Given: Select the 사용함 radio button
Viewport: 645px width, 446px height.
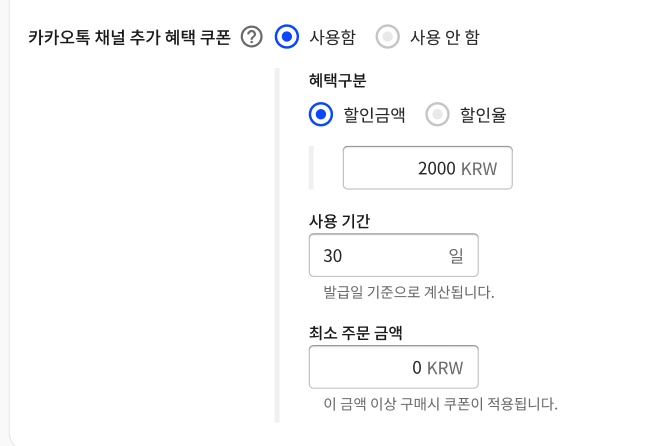Looking at the screenshot, I should click(286, 38).
